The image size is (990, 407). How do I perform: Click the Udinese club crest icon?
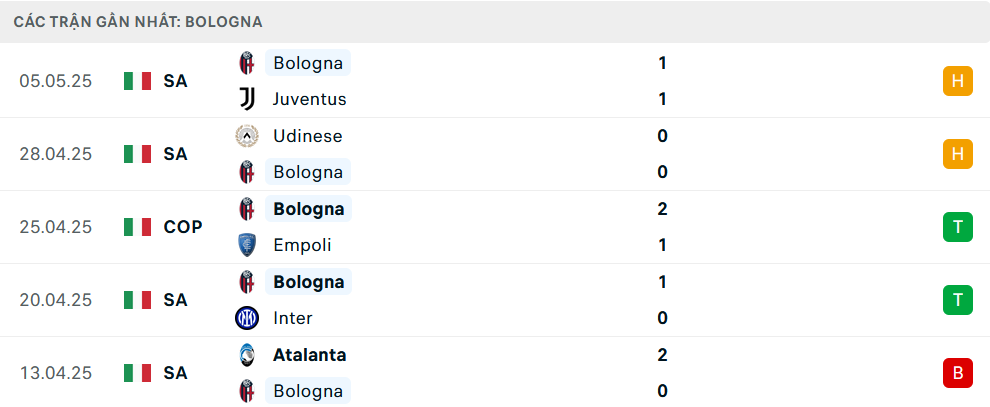pos(247,136)
